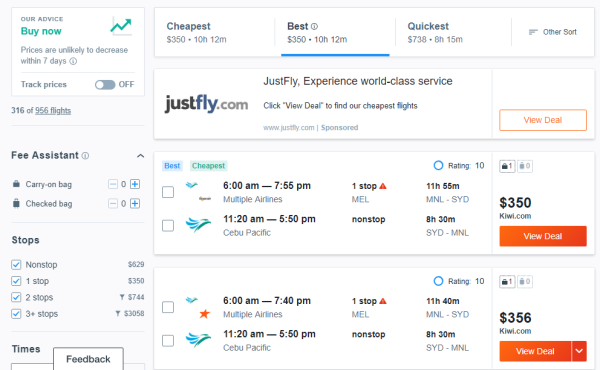
Task: Select the 6:00 am — 7:55 pm flight checkbox
Action: [x=168, y=192]
